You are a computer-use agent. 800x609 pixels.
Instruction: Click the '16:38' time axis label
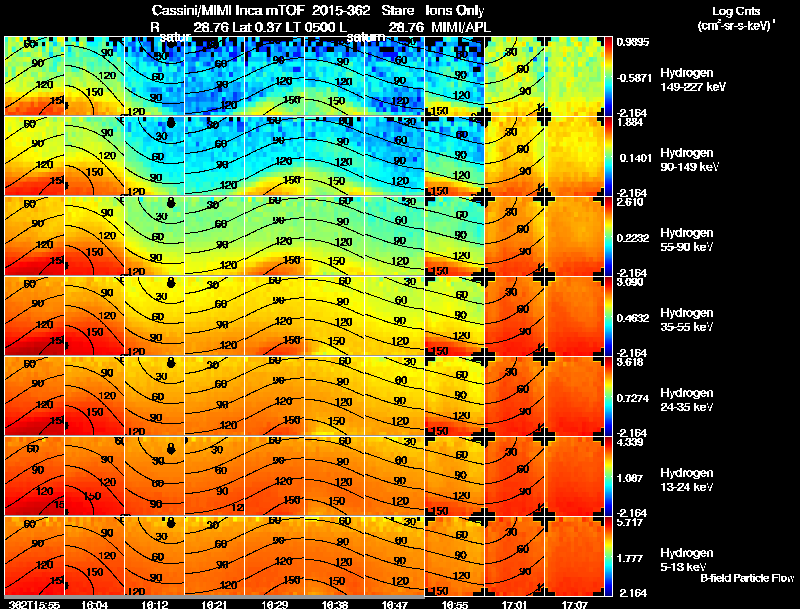pyautogui.click(x=335, y=604)
